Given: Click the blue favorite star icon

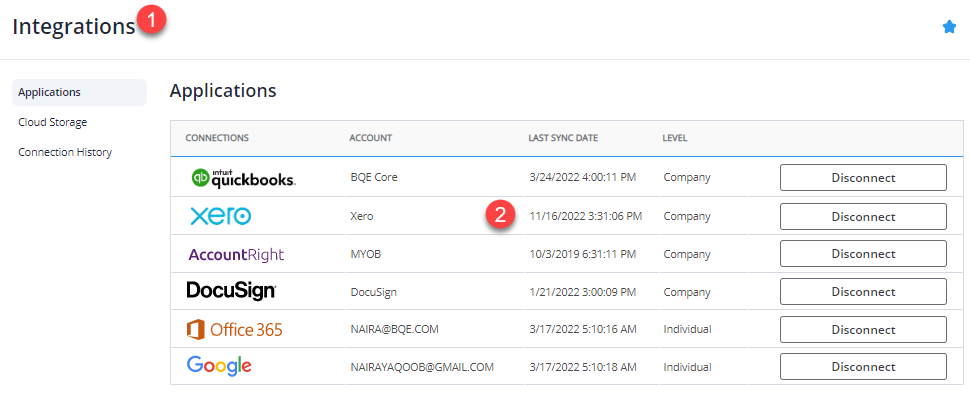Looking at the screenshot, I should pos(949,27).
